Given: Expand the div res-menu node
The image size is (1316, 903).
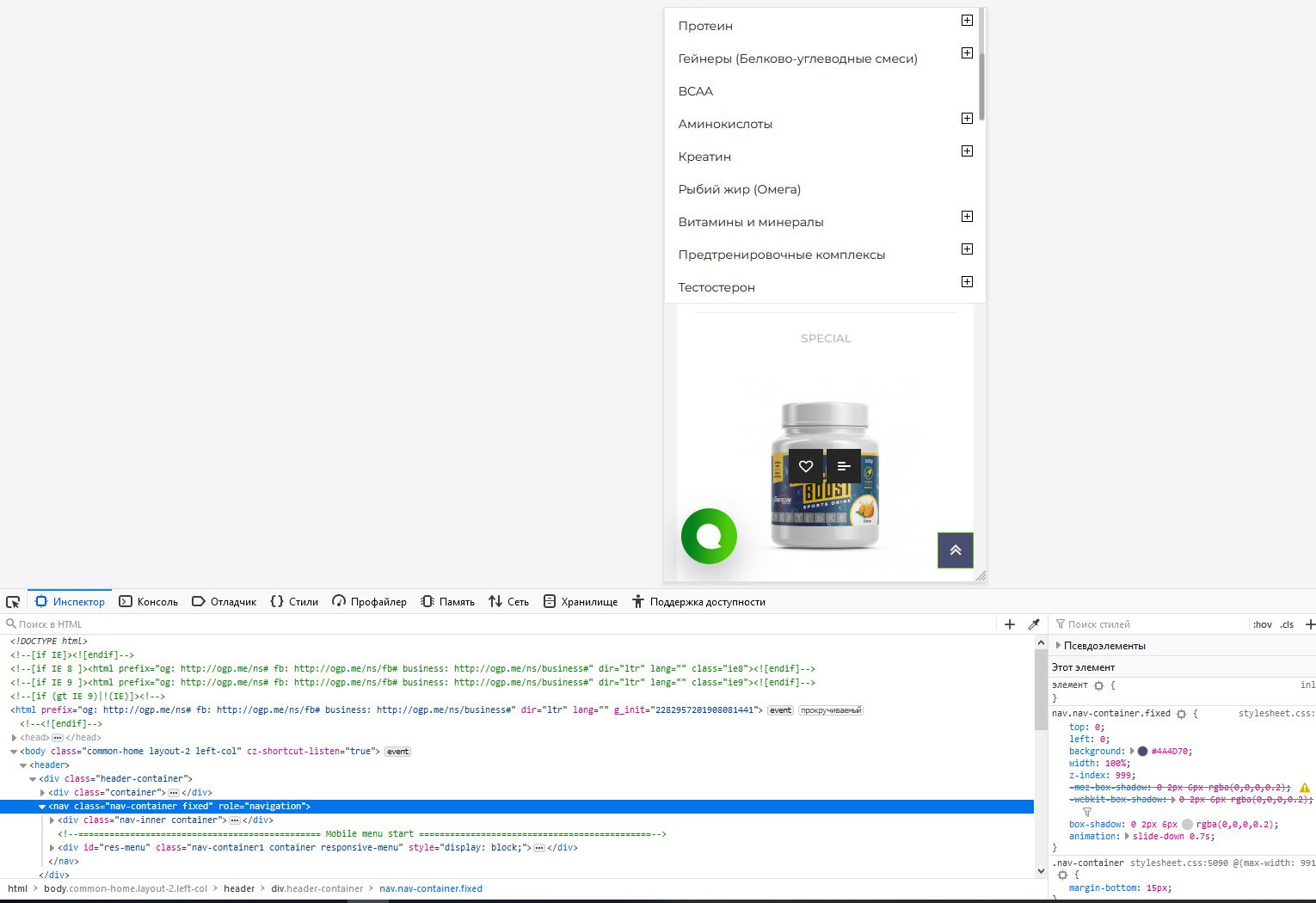Looking at the screenshot, I should point(52,847).
